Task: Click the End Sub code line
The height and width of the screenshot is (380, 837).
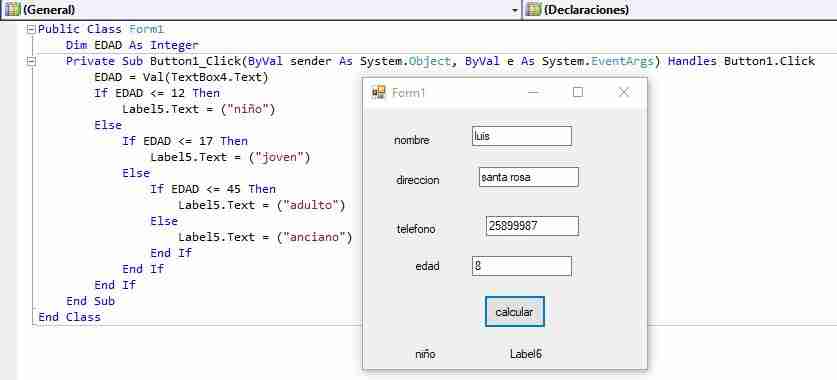Action: tap(90, 302)
